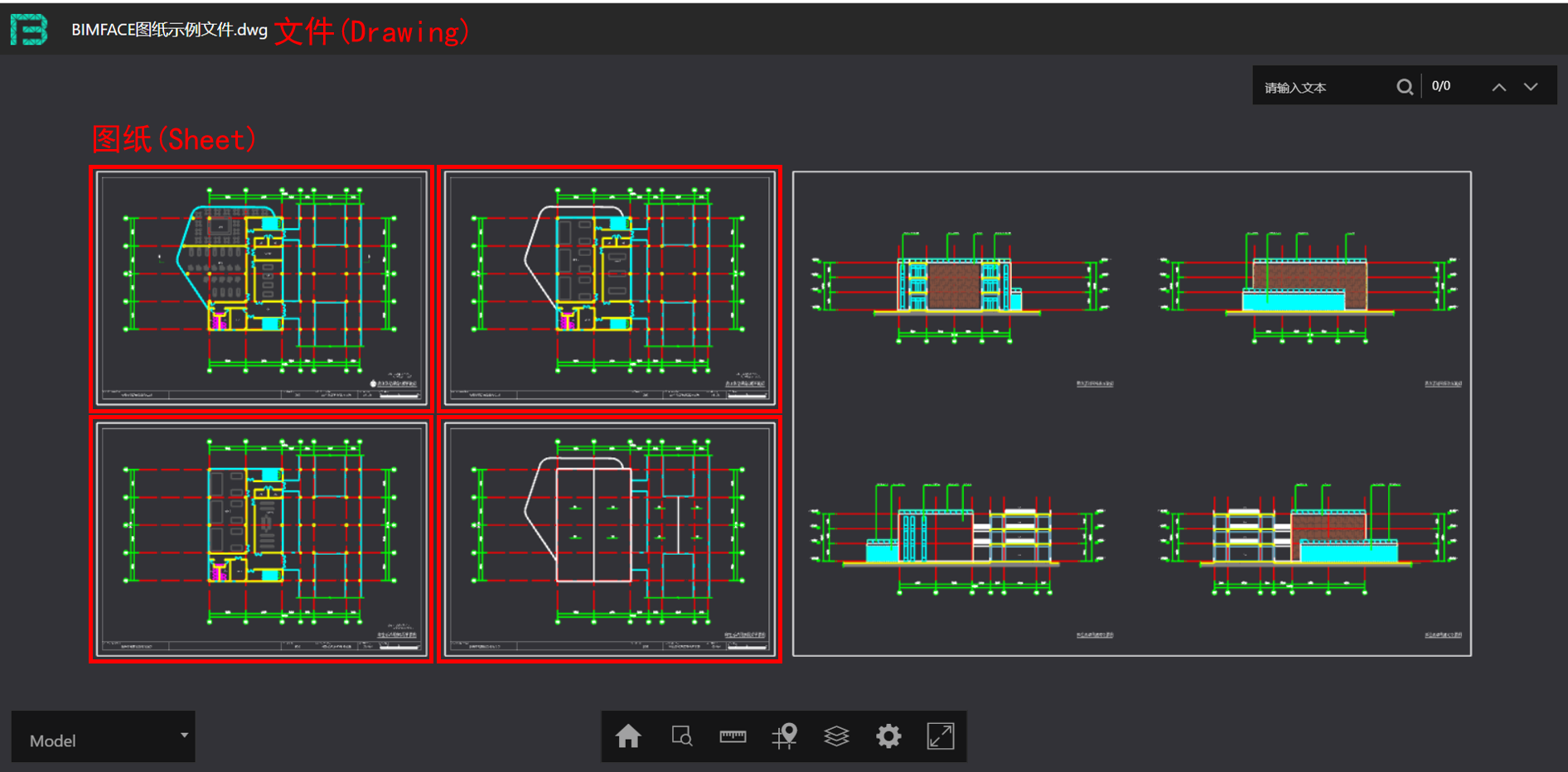The image size is (1568, 772).
Task: Select the ruler measurement tool
Action: point(733,736)
